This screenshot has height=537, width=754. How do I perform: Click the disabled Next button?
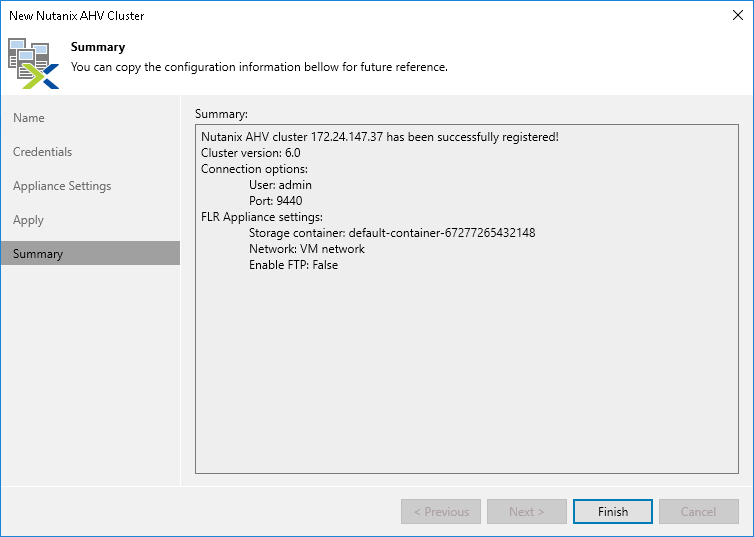pos(527,512)
